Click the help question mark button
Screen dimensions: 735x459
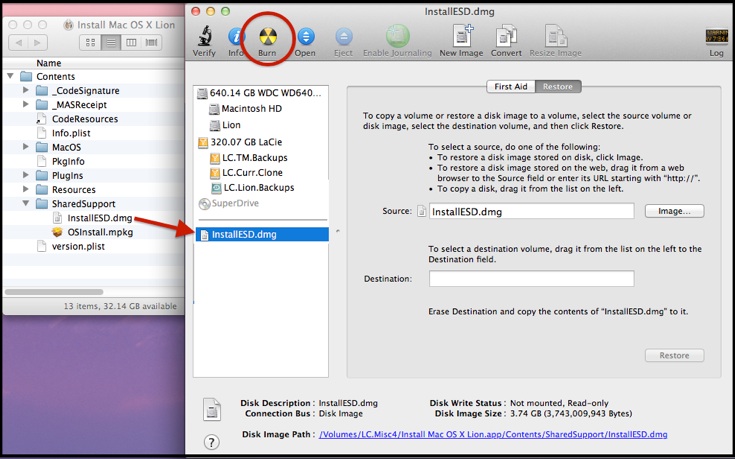211,442
